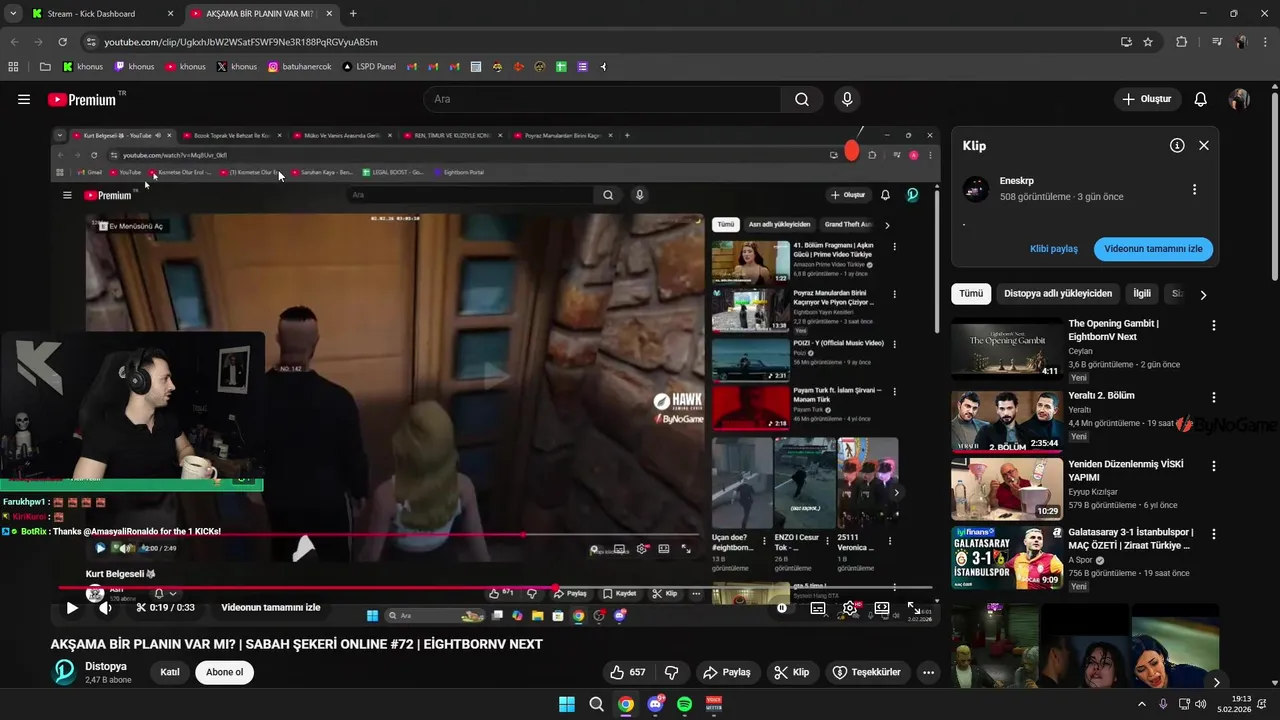Subscribe with the Abone ol button

pos(225,672)
